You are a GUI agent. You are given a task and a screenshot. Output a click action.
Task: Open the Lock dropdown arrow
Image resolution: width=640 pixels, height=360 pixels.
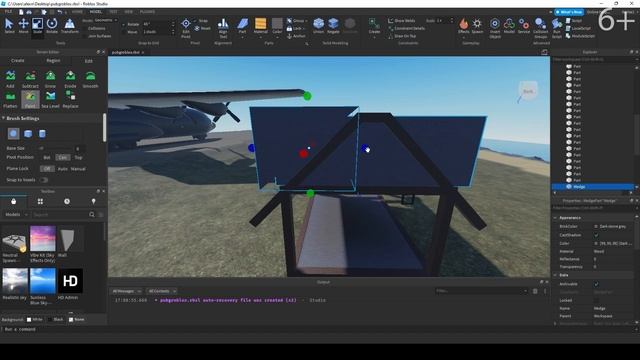point(304,29)
